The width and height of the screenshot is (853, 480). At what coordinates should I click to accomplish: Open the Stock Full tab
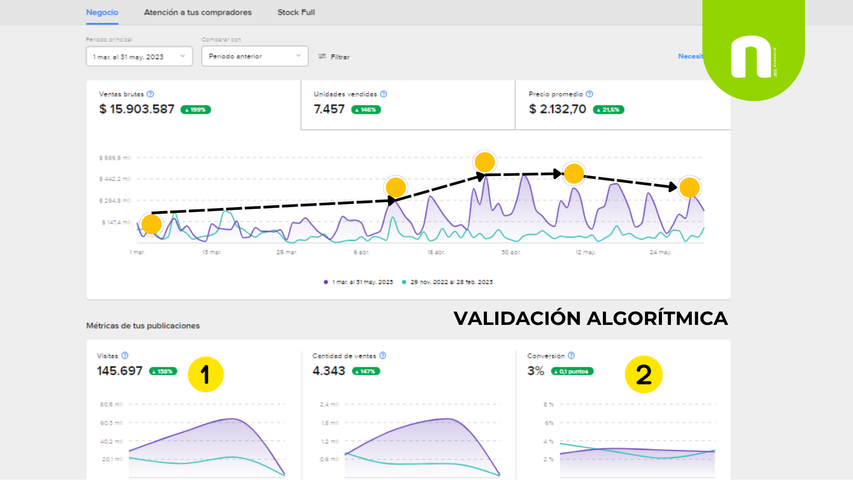[x=296, y=12]
